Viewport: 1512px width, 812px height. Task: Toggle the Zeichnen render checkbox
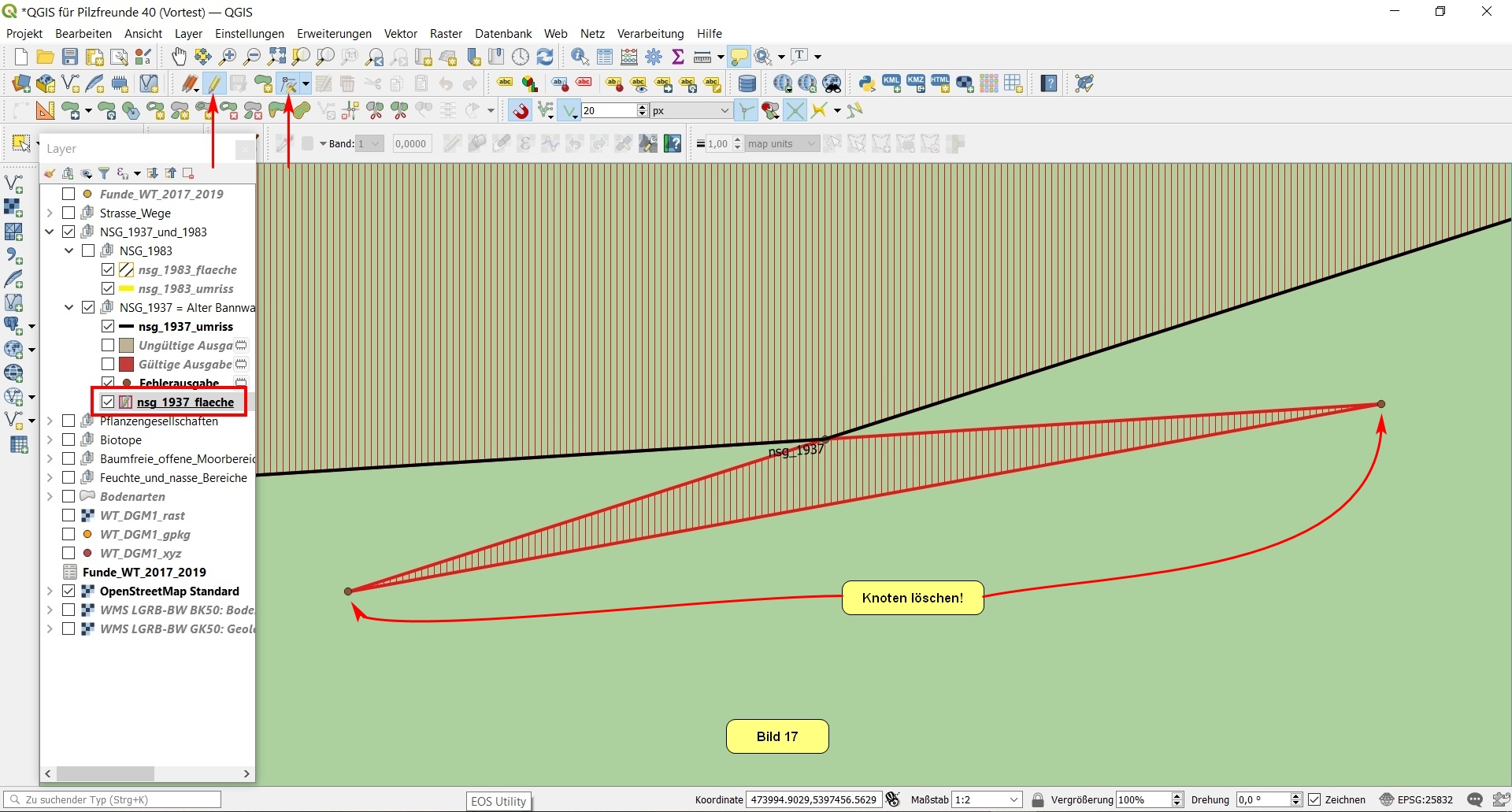pos(1314,799)
